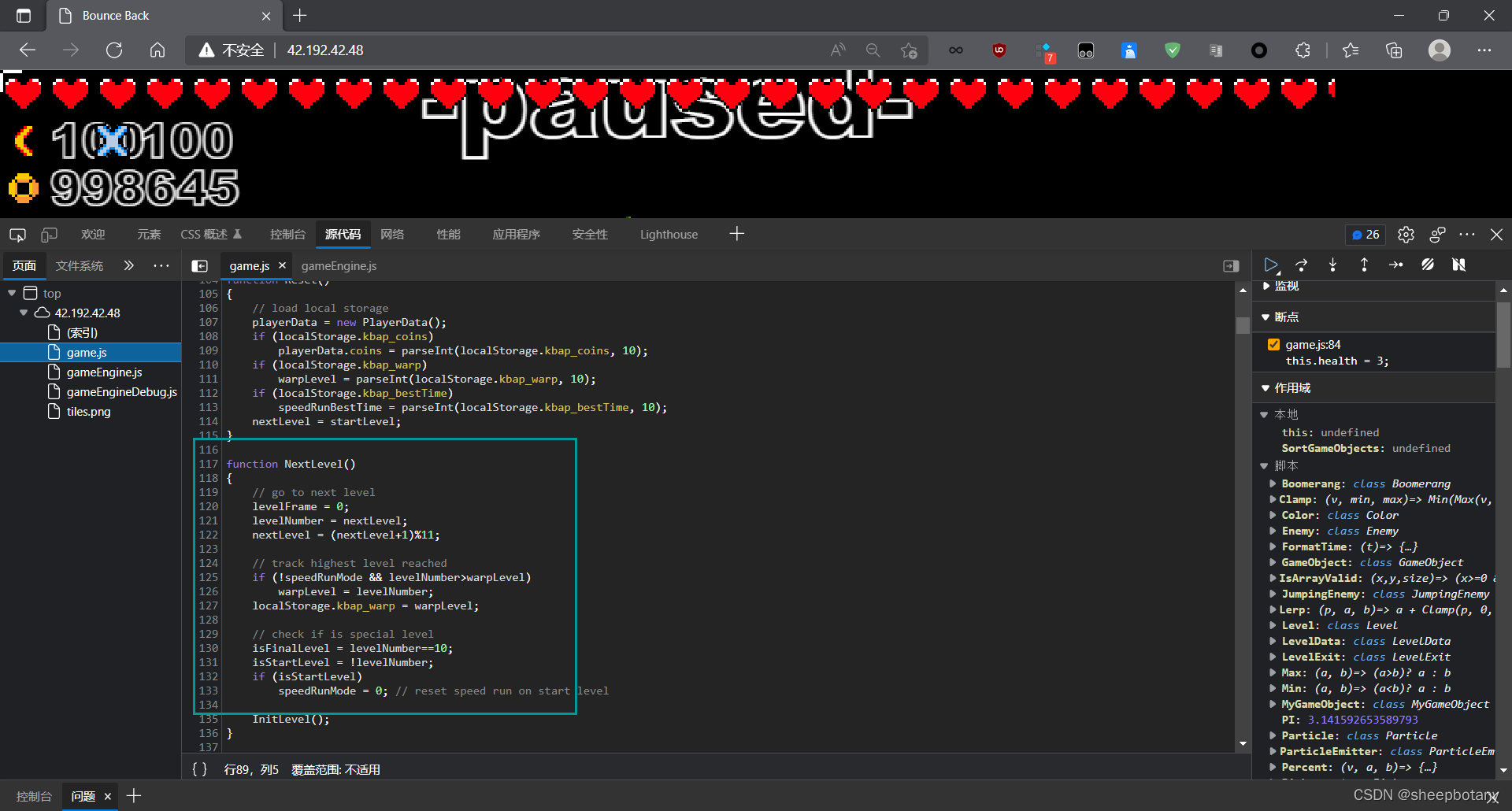Viewport: 1512px width, 811px height.
Task: Click the single Step debugger arrow
Action: click(1395, 265)
